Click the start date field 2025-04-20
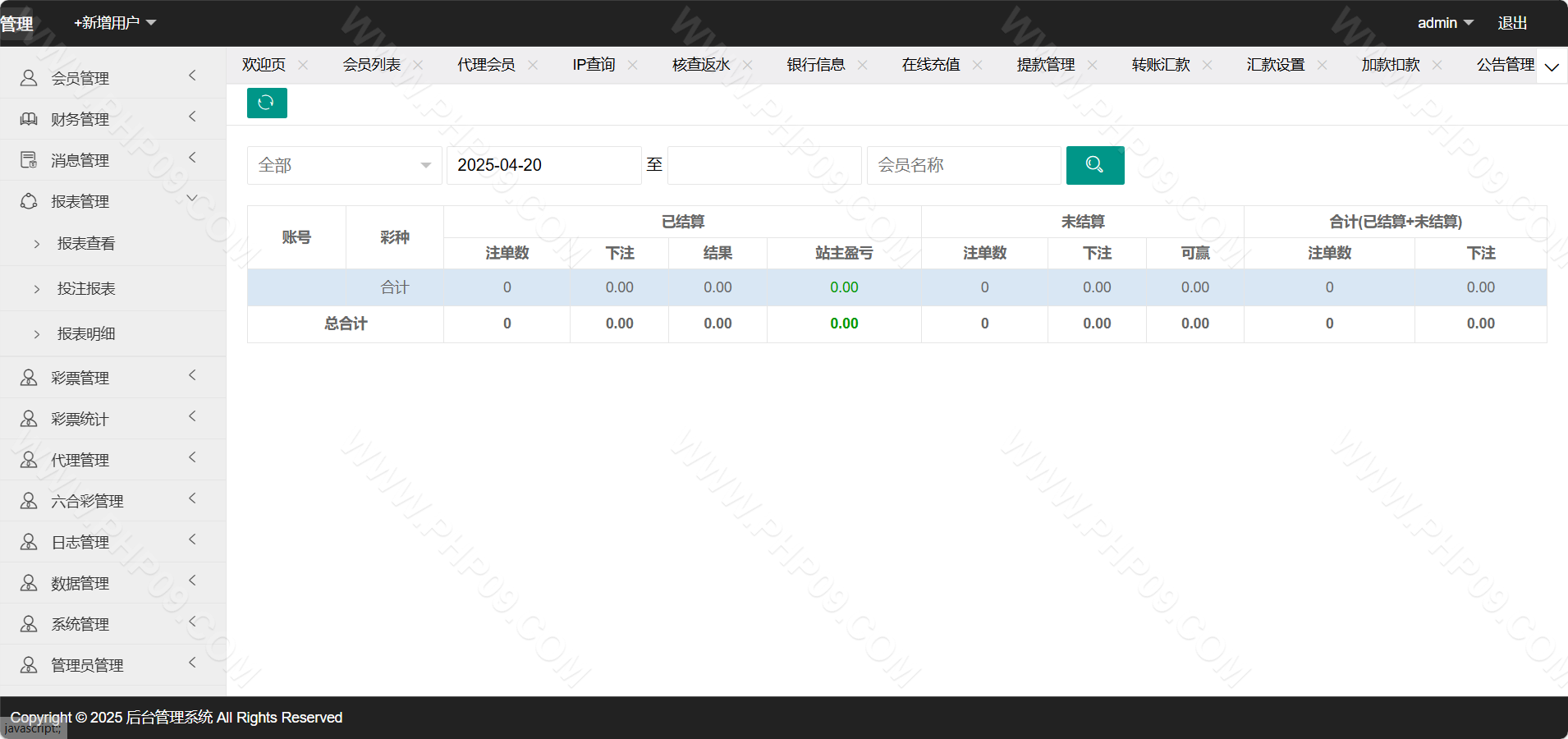Viewport: 1568px width, 739px height. [x=543, y=165]
